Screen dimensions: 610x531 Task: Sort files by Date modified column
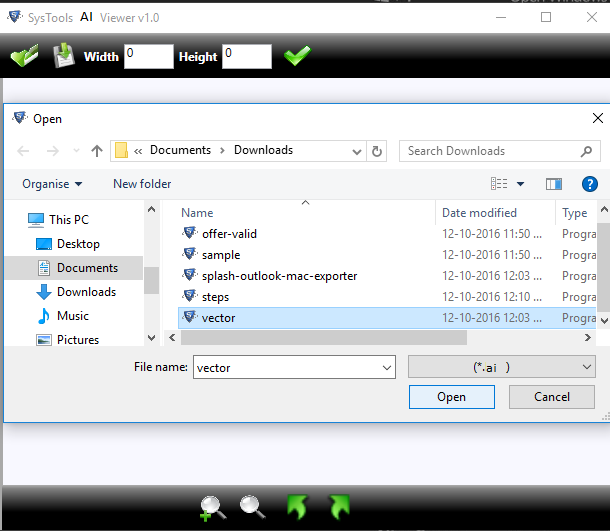(x=479, y=213)
